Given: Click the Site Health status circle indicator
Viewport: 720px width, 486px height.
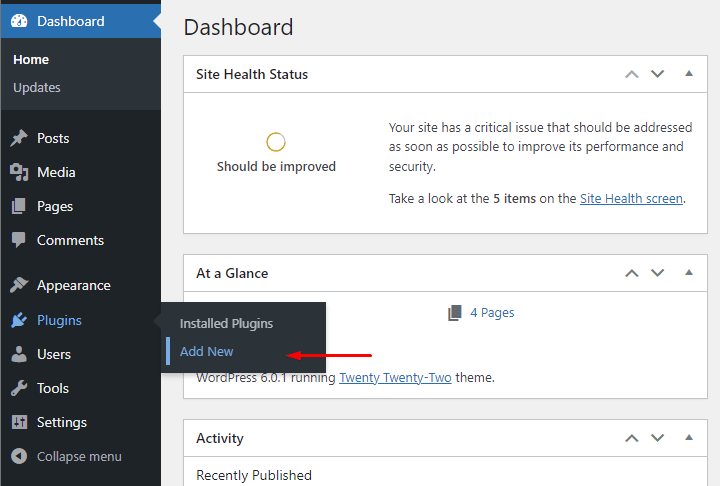Looking at the screenshot, I should [x=276, y=142].
